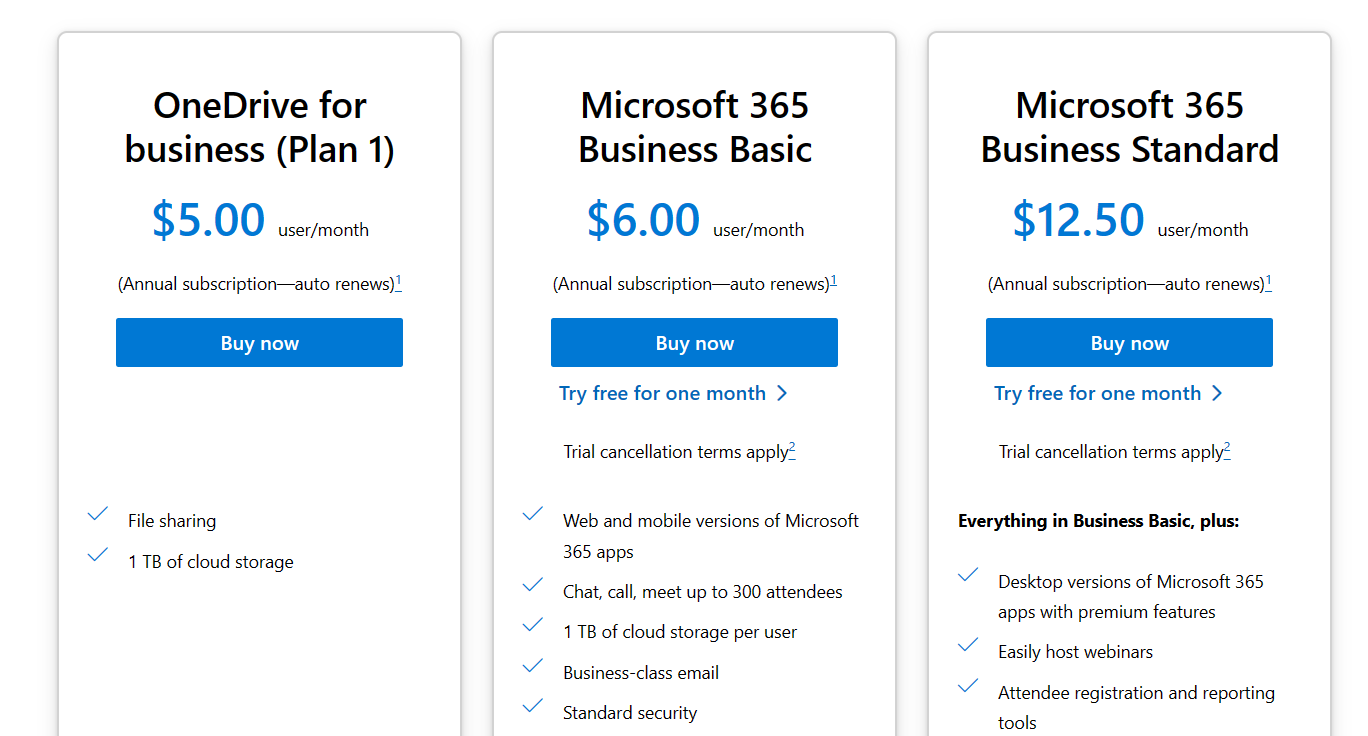
Task: Click the checkmark beside Standard security
Action: [x=533, y=705]
